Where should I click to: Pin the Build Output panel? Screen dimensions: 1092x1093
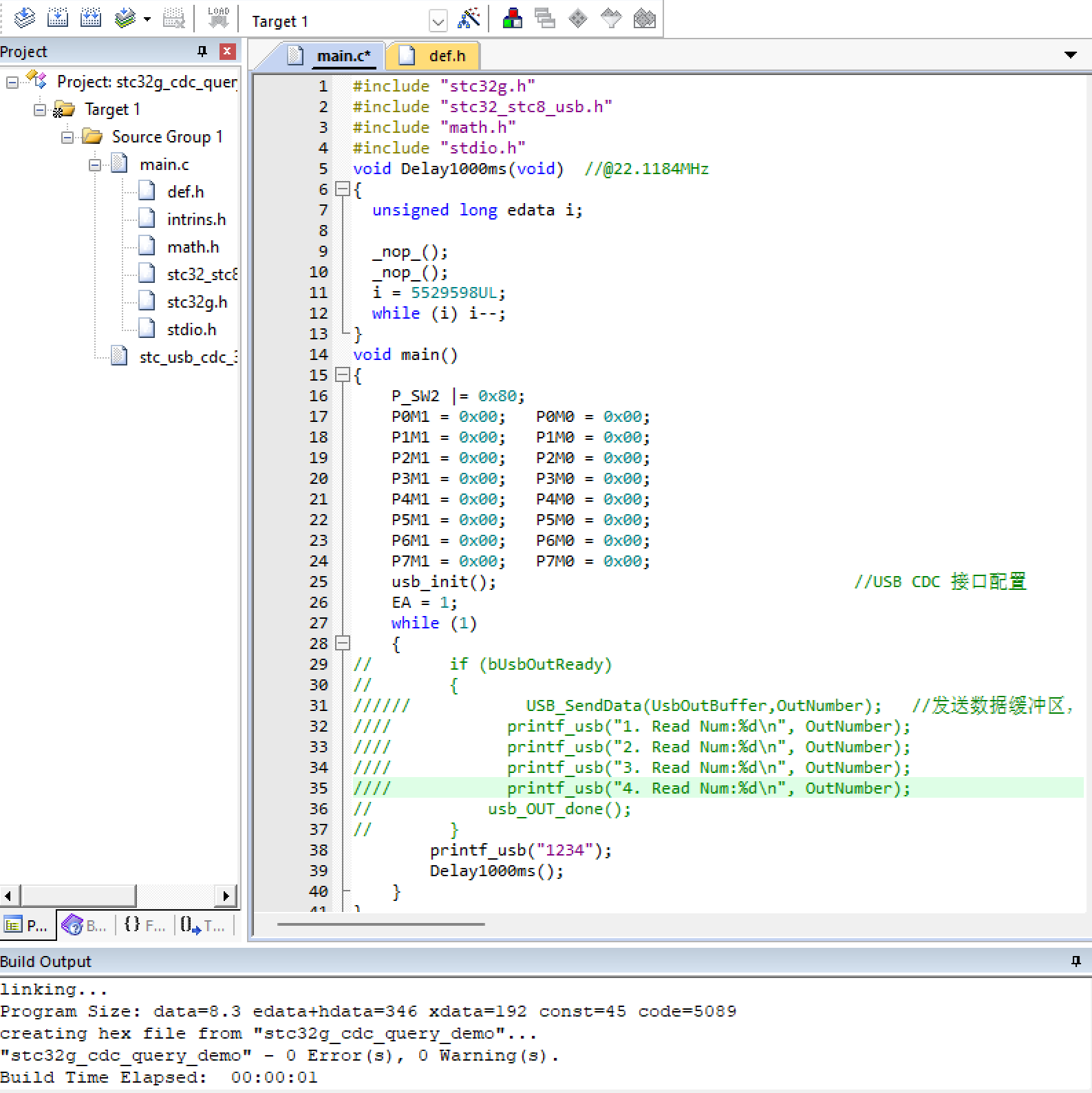pos(1076,961)
